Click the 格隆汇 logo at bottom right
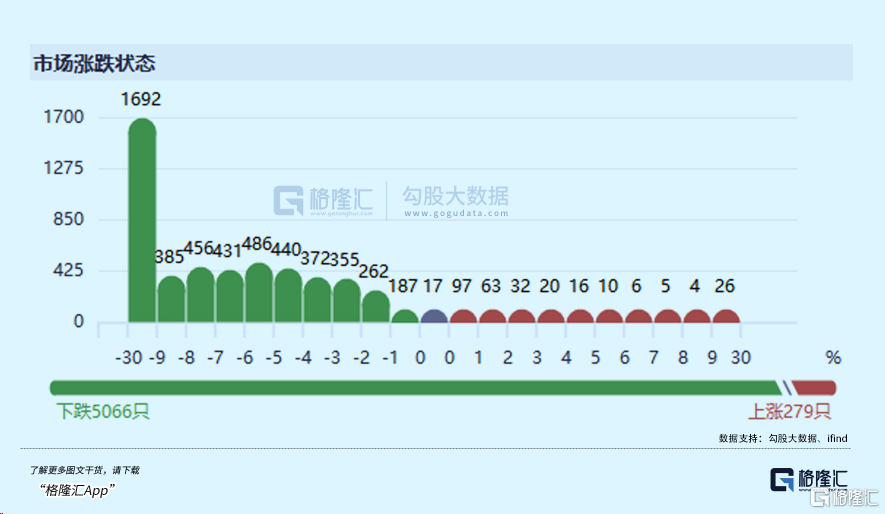The image size is (885, 514). coord(809,480)
